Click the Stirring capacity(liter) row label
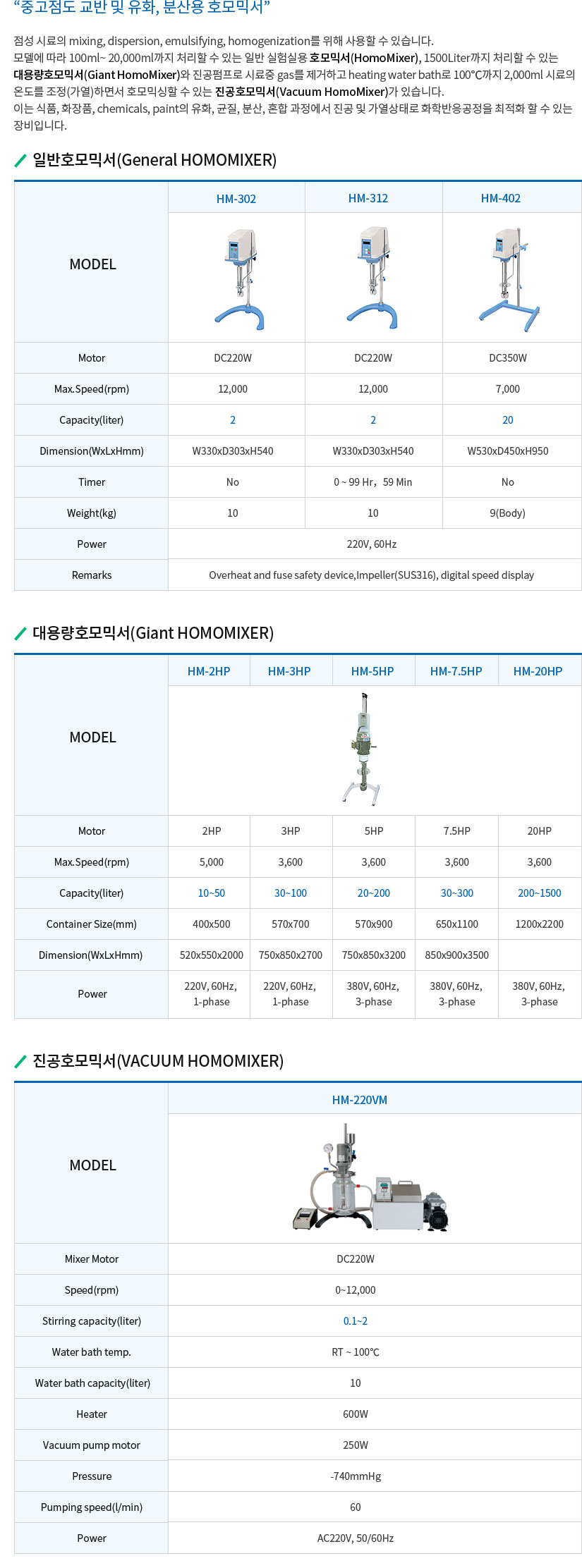Viewport: 582px width, 1568px height. [92, 1321]
